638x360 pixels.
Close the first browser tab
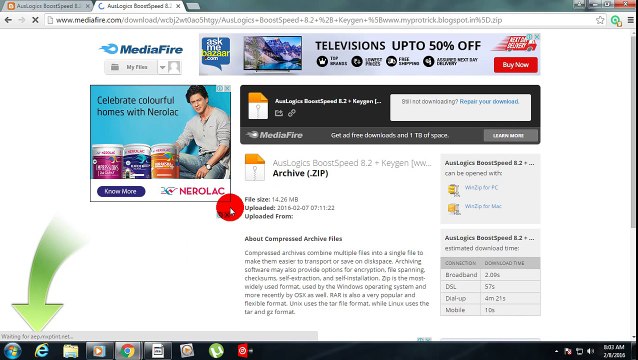87,6
